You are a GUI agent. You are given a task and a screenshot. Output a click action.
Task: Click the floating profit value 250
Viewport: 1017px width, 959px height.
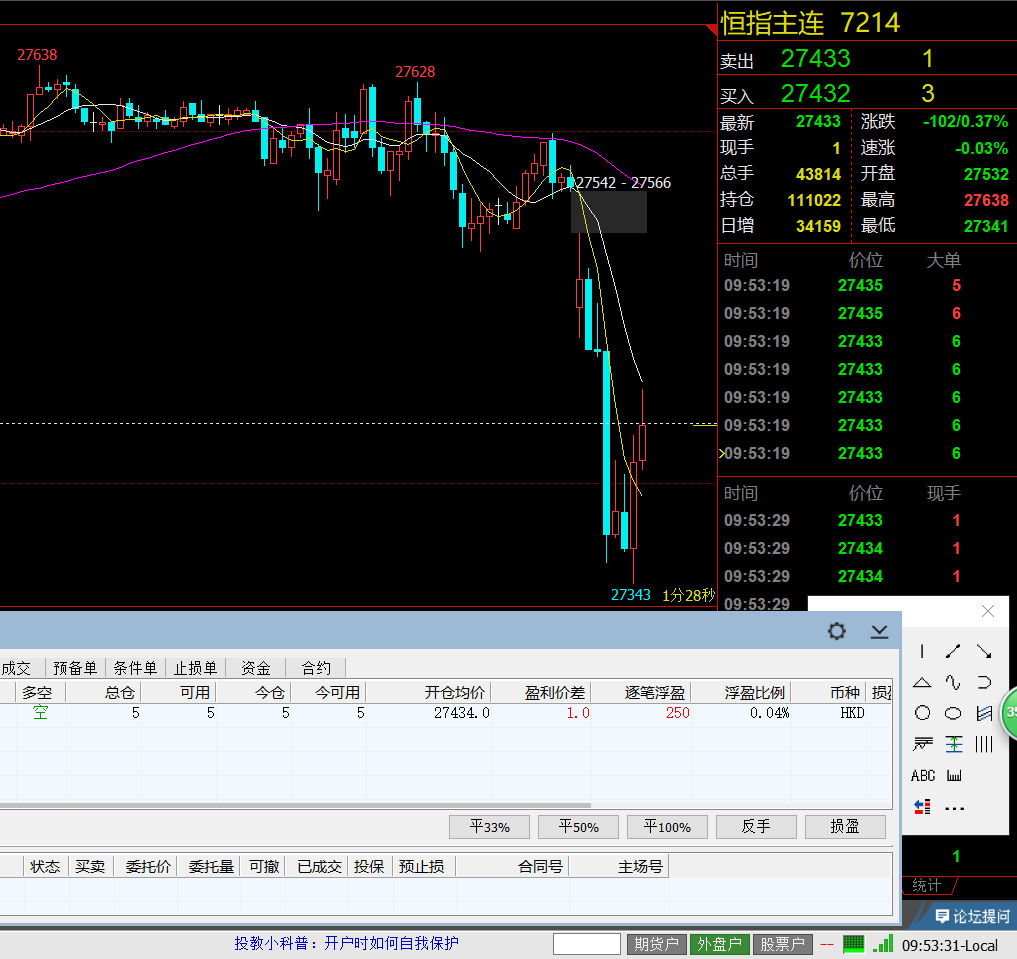(x=677, y=713)
